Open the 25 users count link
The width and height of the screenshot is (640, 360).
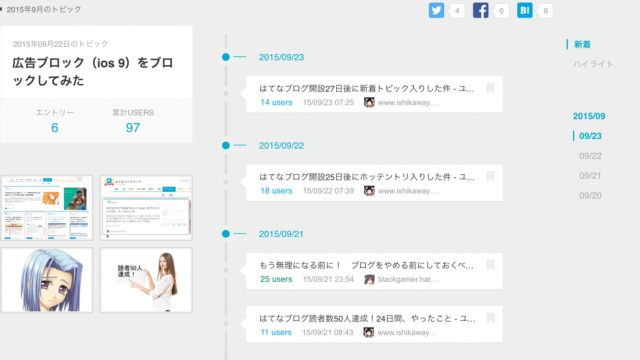(x=276, y=279)
